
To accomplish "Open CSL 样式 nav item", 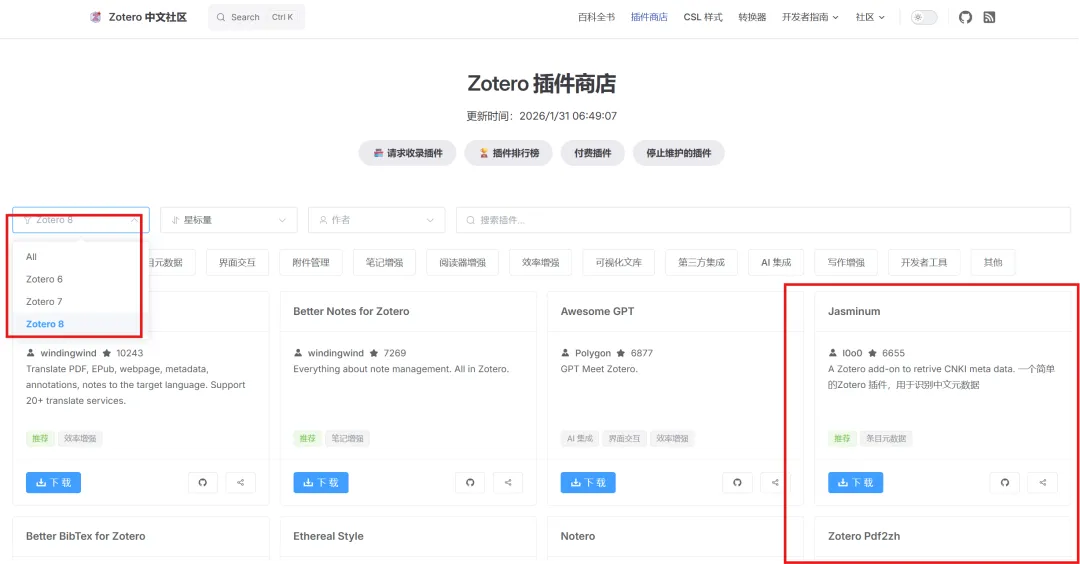I will tap(703, 17).
